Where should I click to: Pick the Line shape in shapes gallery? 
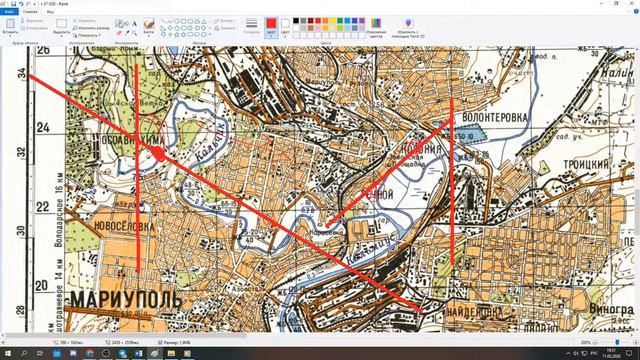(x=163, y=20)
